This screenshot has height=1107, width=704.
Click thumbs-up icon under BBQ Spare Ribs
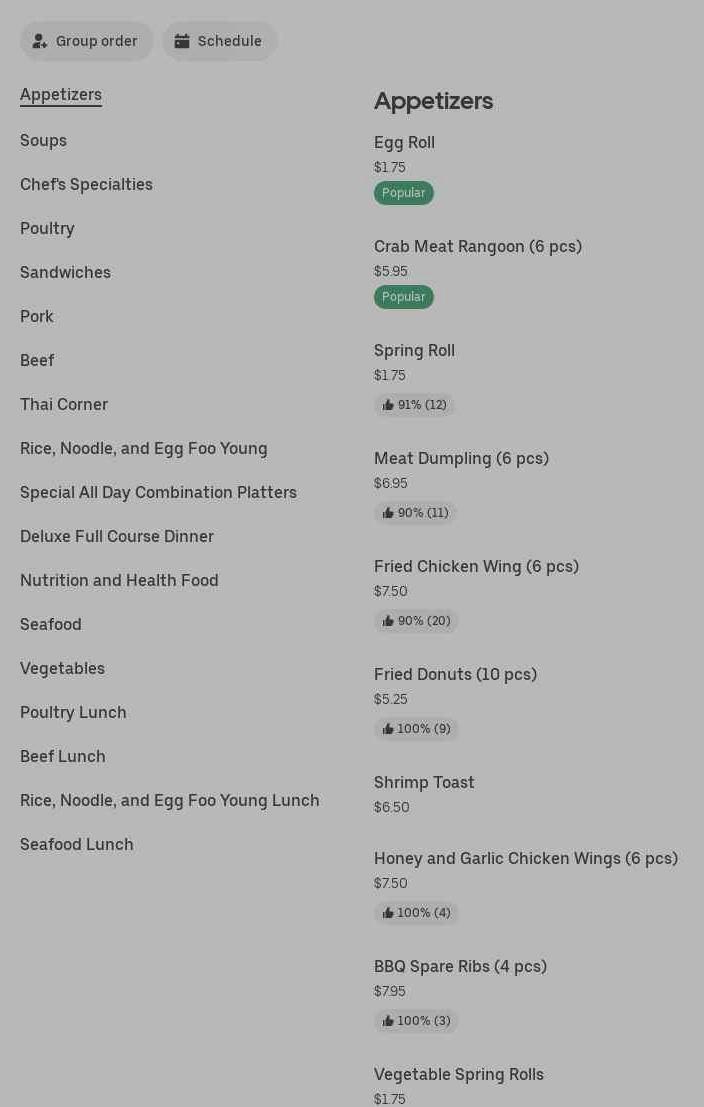point(388,1021)
